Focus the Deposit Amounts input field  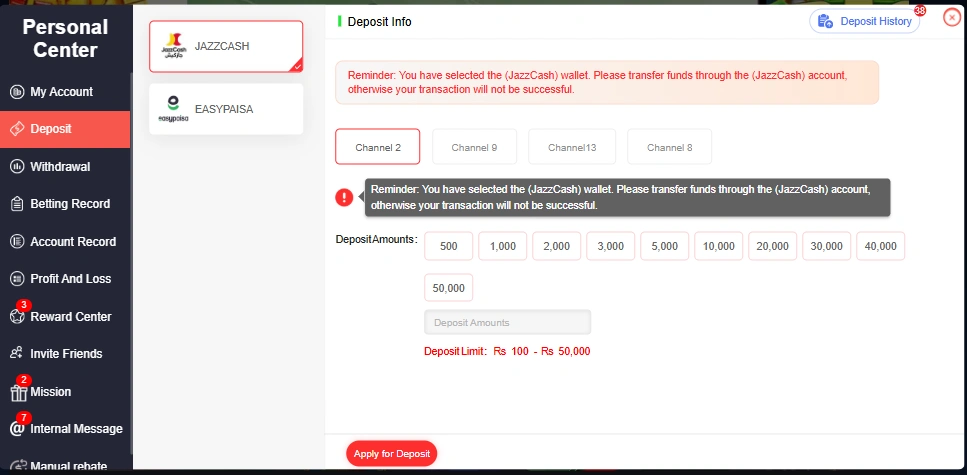point(507,322)
